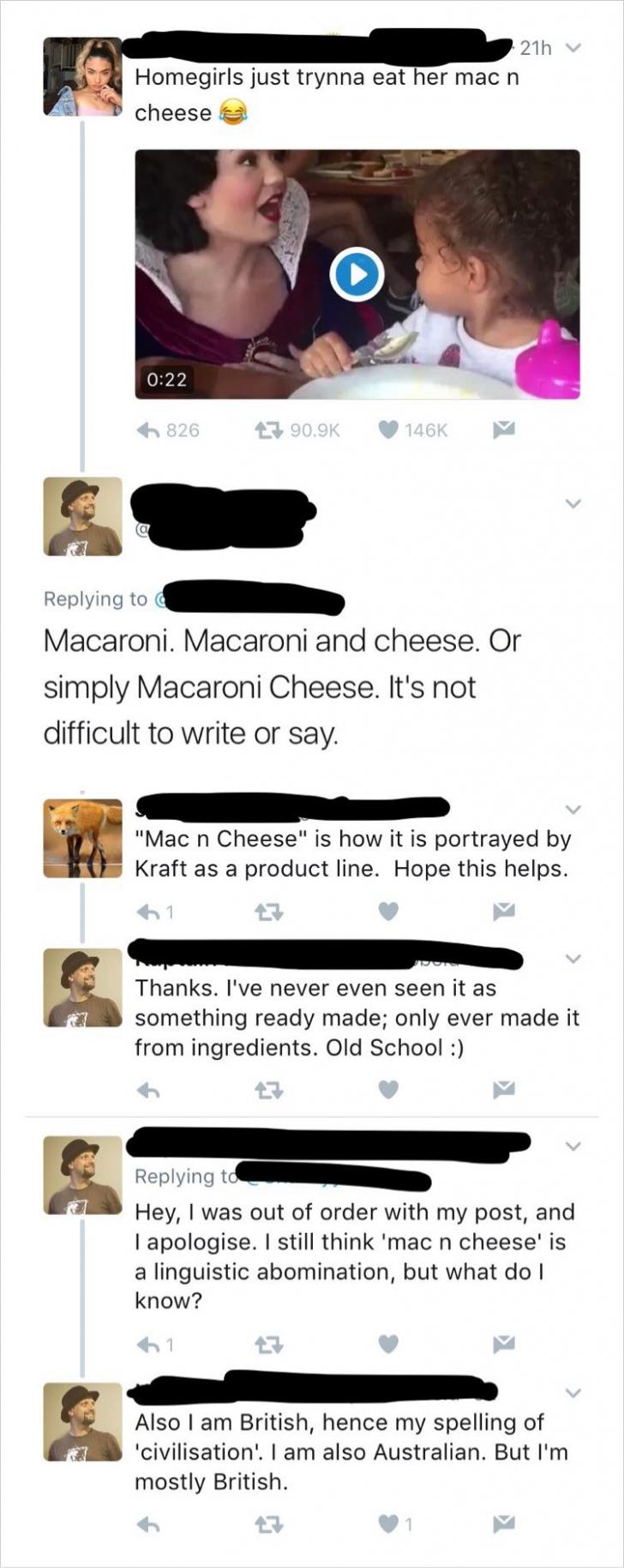624x1568 pixels.
Task: Play the mac n cheese video
Action: 356,274
